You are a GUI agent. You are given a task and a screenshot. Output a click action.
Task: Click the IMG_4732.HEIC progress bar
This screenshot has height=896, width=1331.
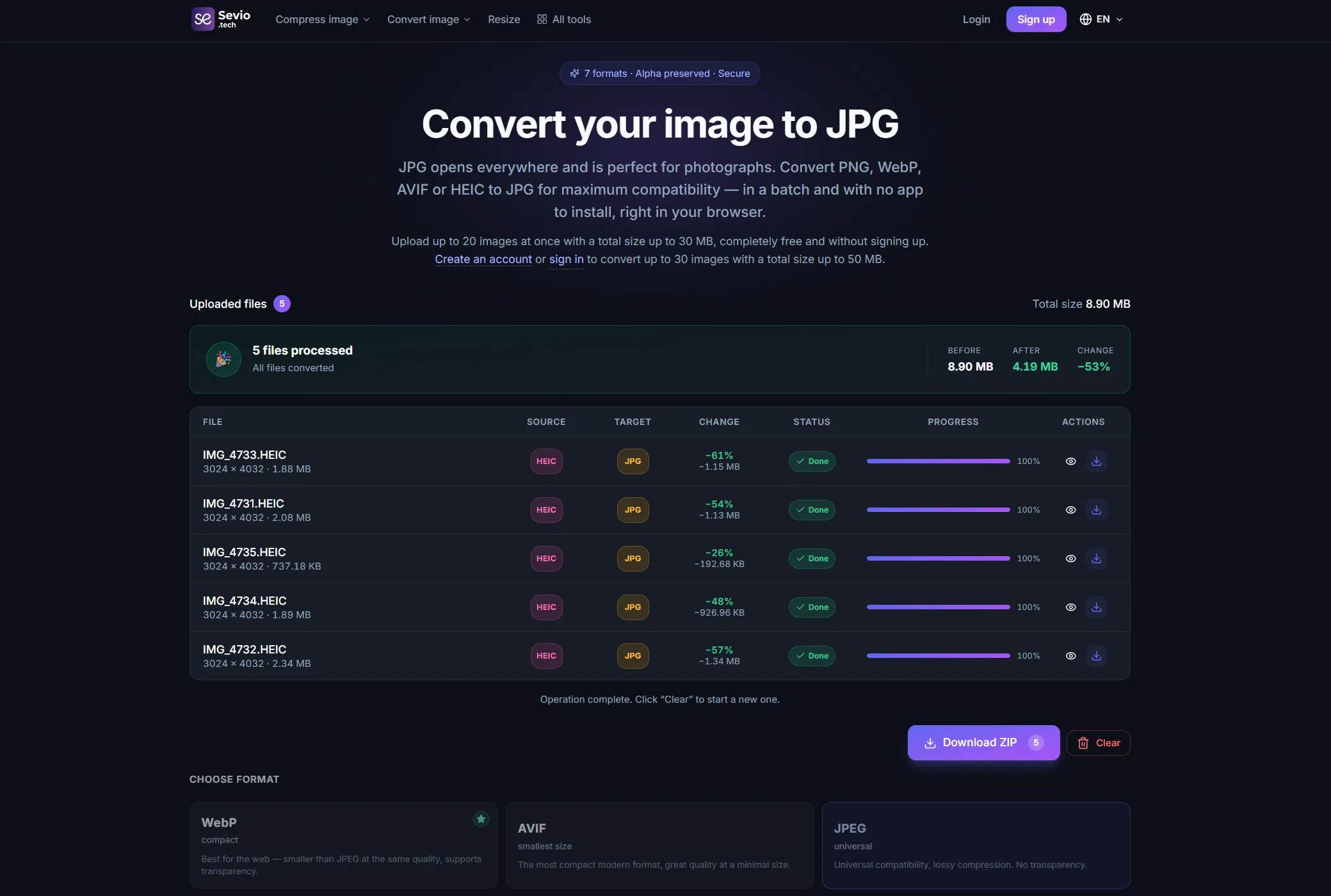pos(938,656)
